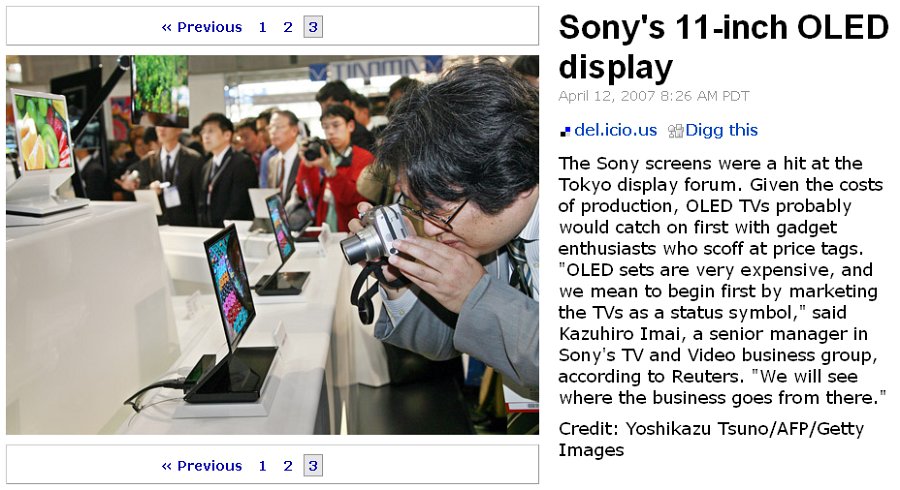The height and width of the screenshot is (490, 900).
Task: Click the word 'Reuters' in the article
Action: [x=707, y=377]
